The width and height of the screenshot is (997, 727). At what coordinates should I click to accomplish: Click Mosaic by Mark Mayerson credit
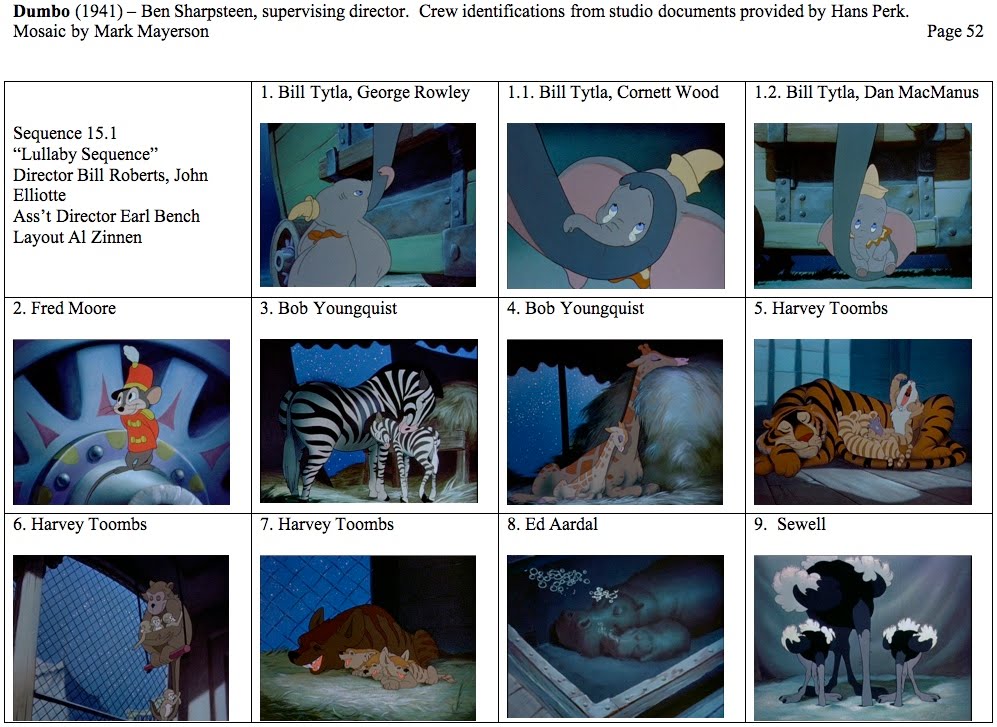[x=111, y=31]
